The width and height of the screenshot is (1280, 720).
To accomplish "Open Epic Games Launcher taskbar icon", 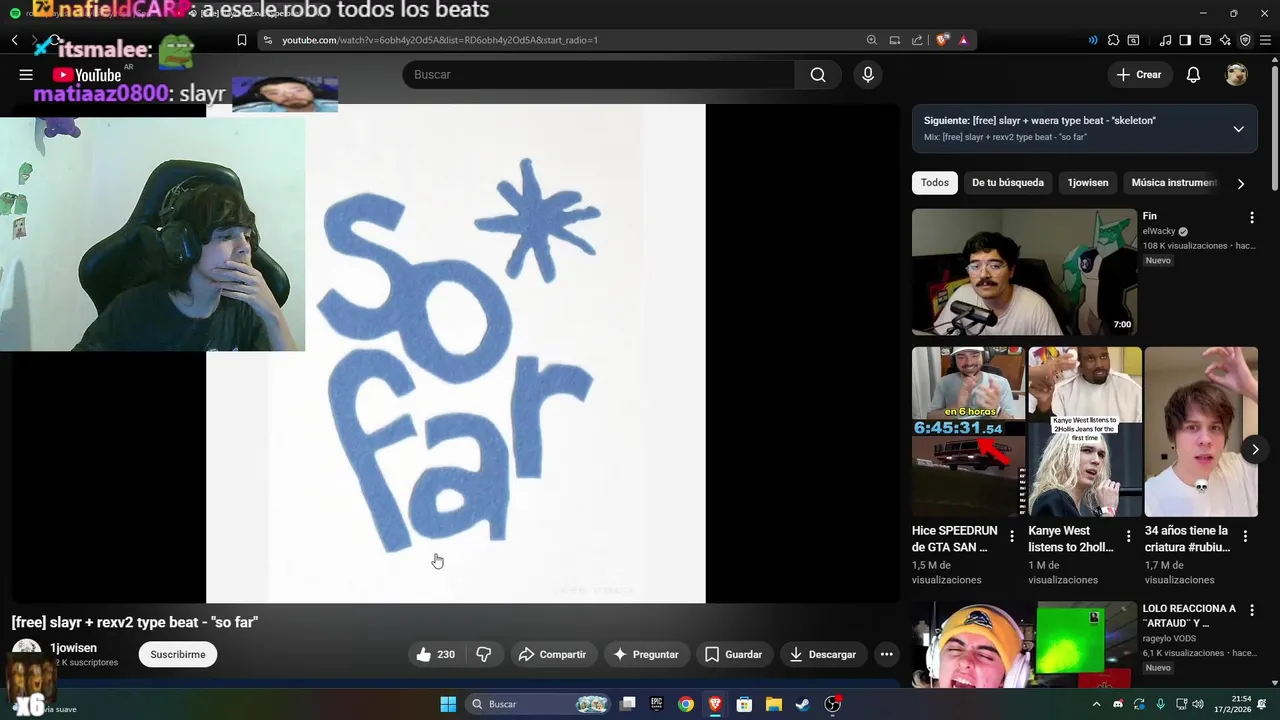I will [x=656, y=704].
